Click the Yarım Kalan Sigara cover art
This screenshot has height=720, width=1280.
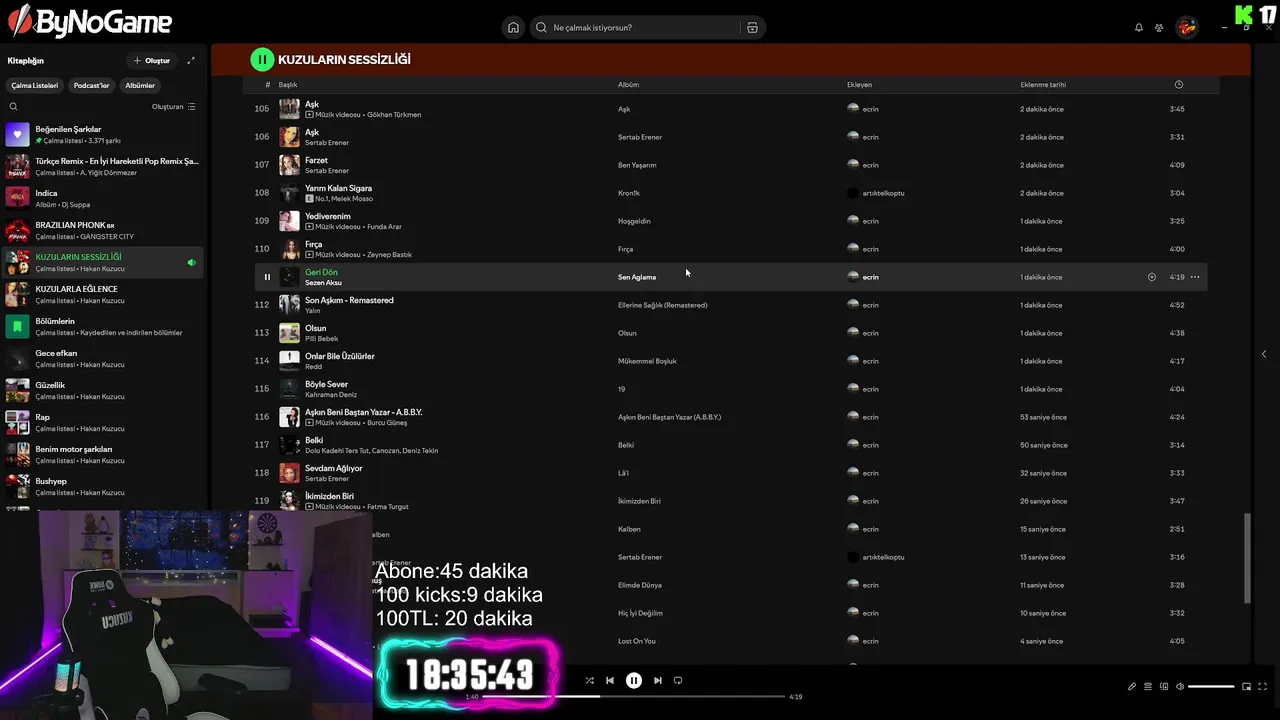[x=289, y=193]
